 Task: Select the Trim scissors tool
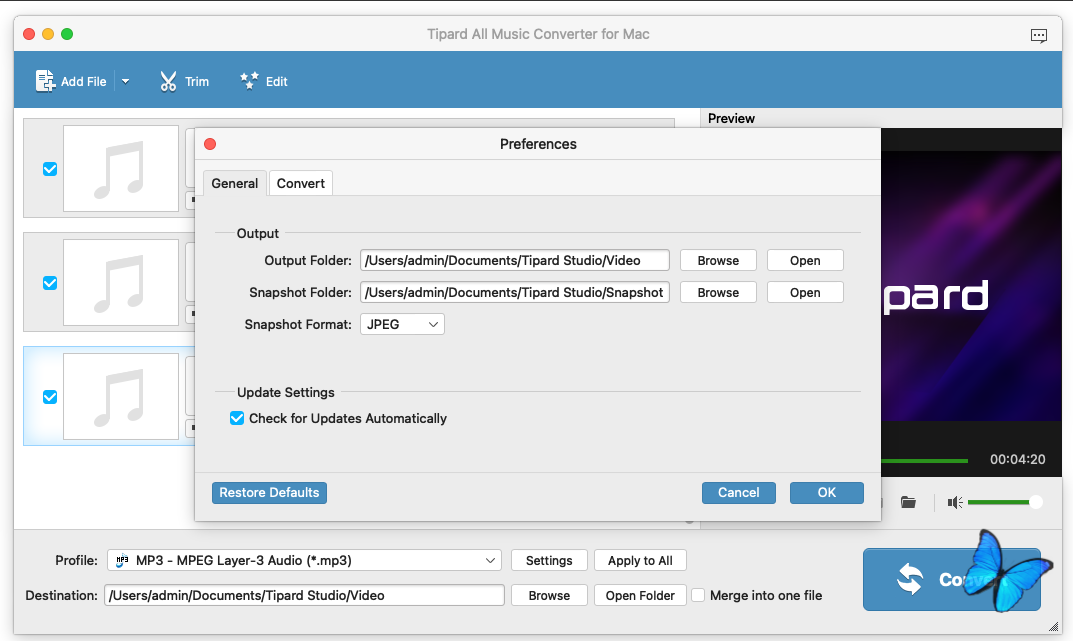coord(184,81)
